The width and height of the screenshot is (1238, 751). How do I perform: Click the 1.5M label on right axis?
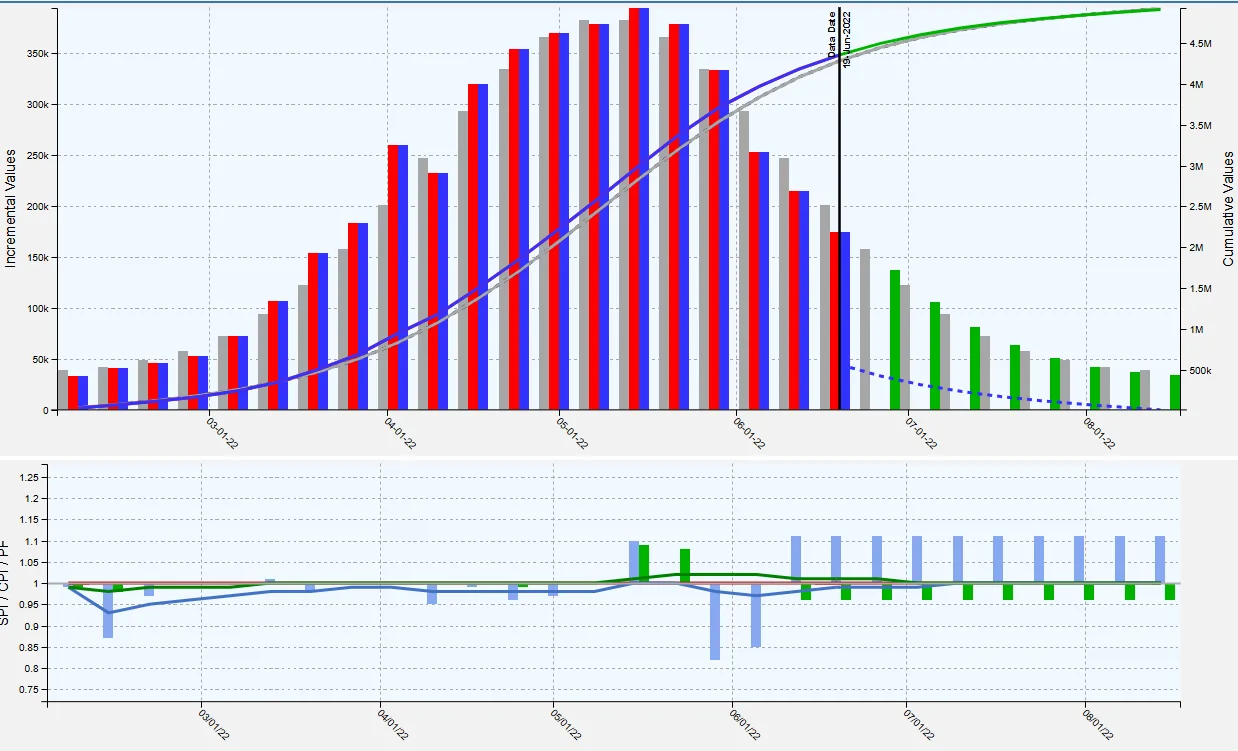[1201, 289]
